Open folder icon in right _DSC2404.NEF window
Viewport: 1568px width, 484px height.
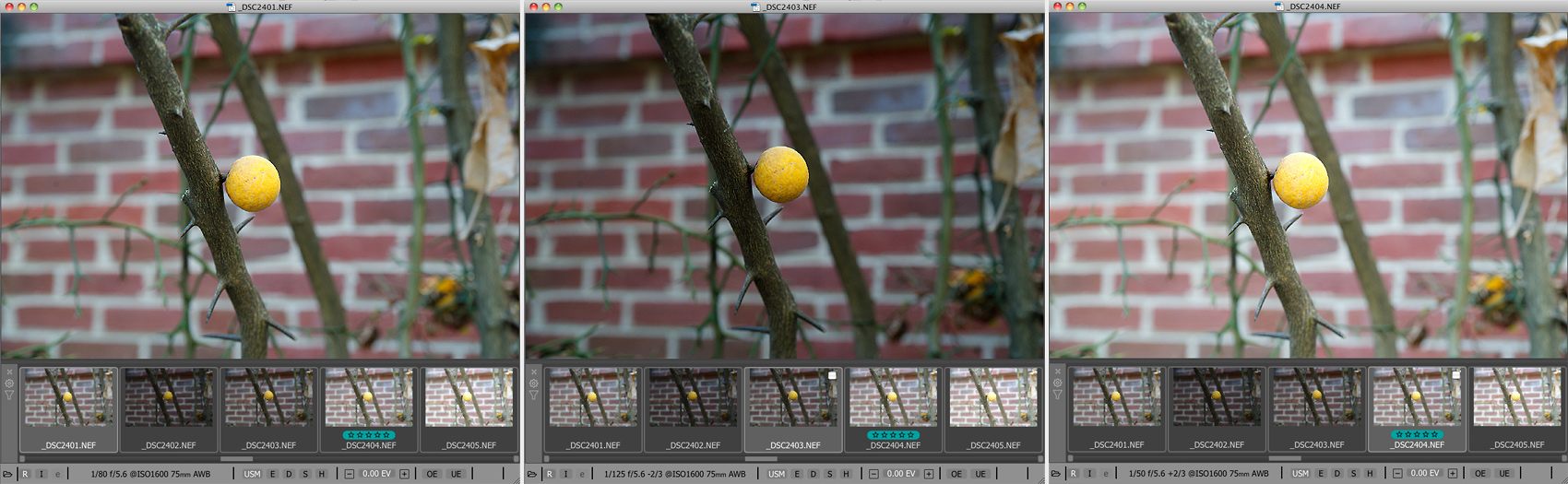1056,474
